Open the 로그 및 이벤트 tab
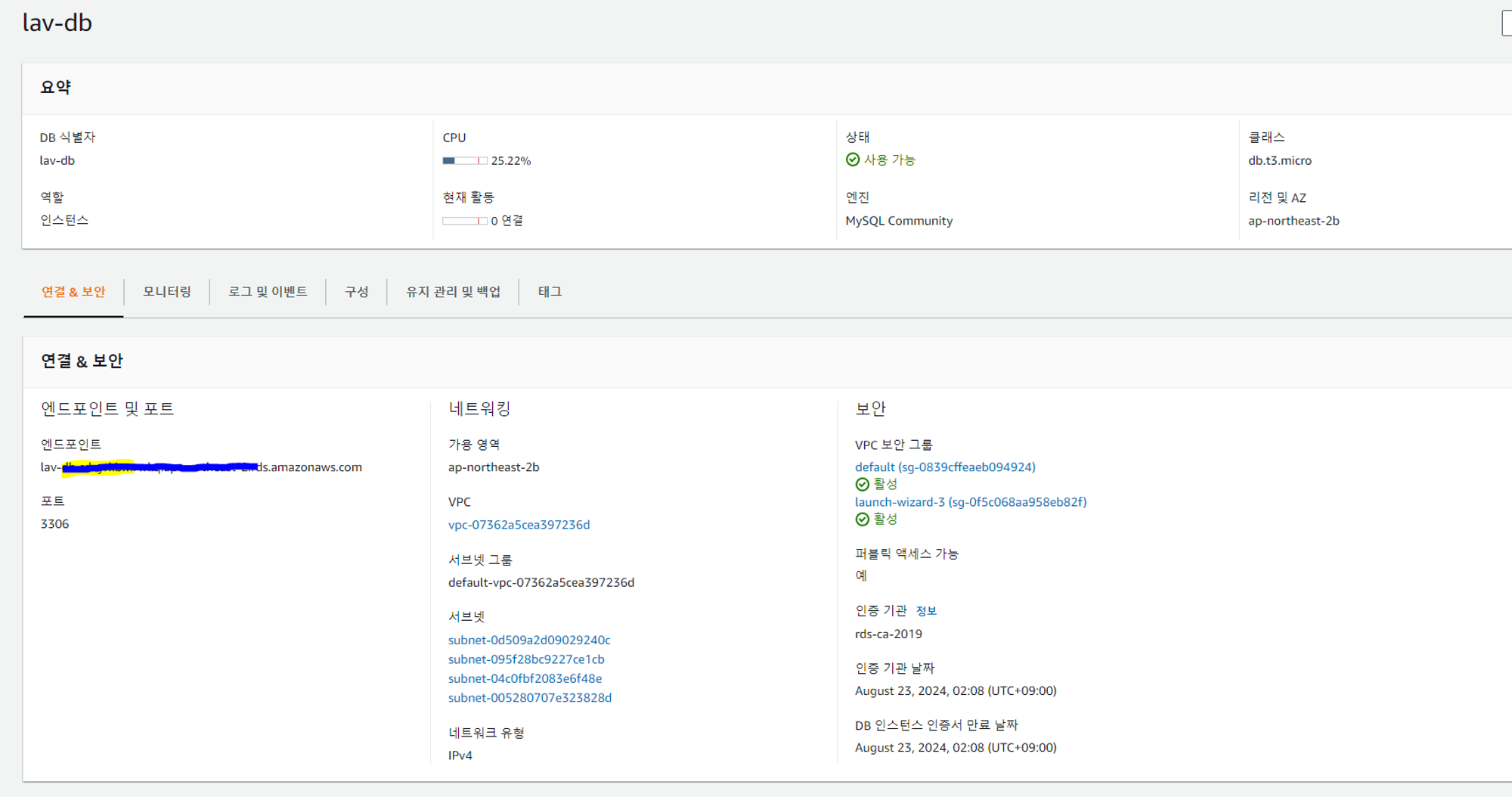The width and height of the screenshot is (1512, 797). point(268,292)
